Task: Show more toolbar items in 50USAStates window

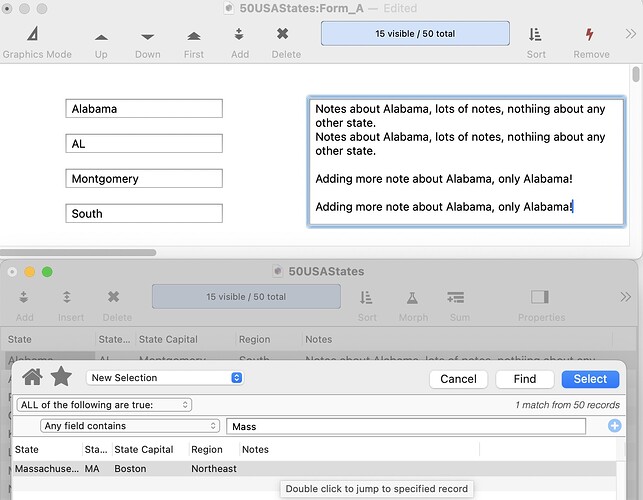Action: (625, 297)
